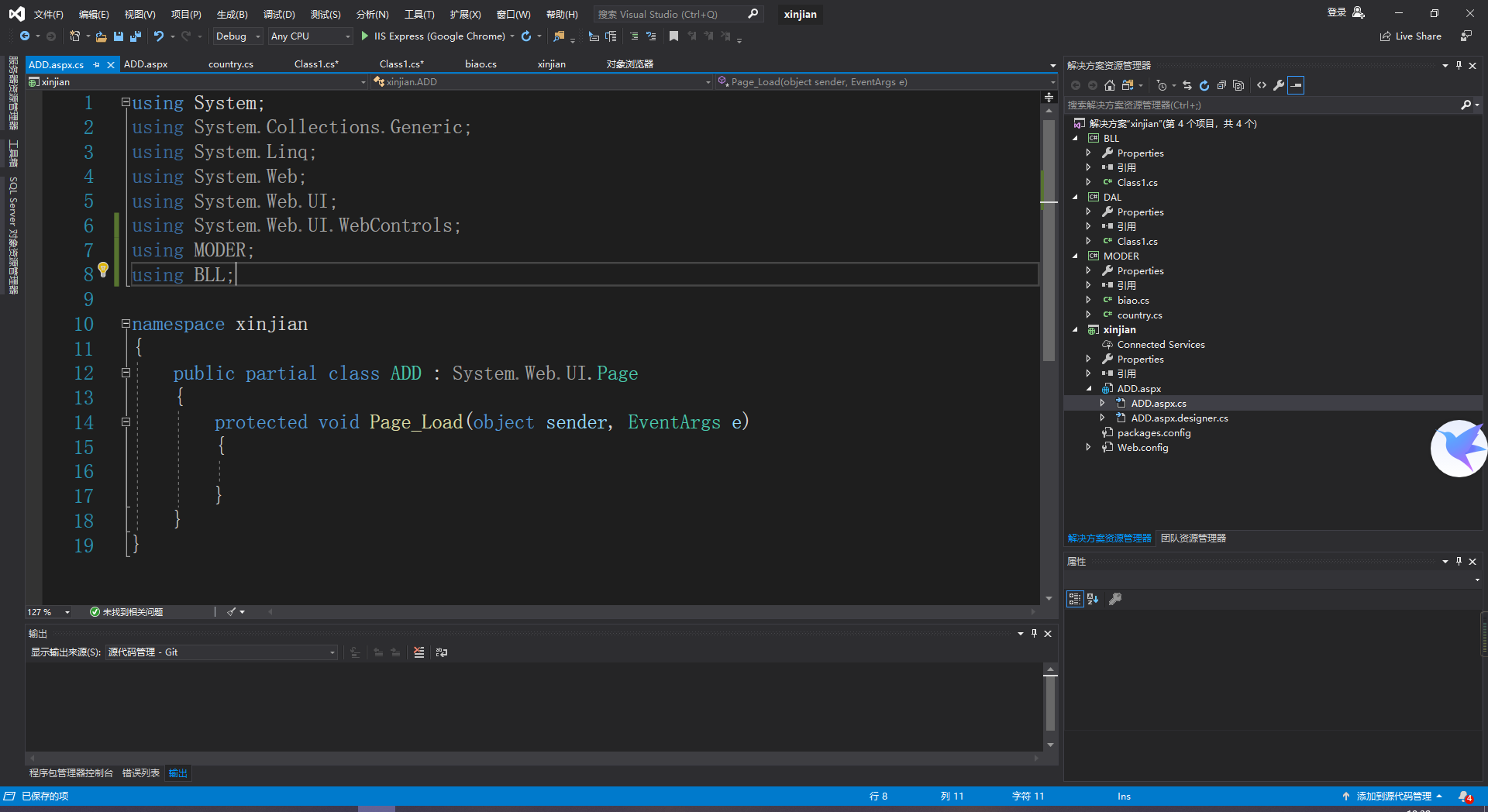Collapse the using directives region
Screen dimensions: 1488x812
click(x=126, y=102)
